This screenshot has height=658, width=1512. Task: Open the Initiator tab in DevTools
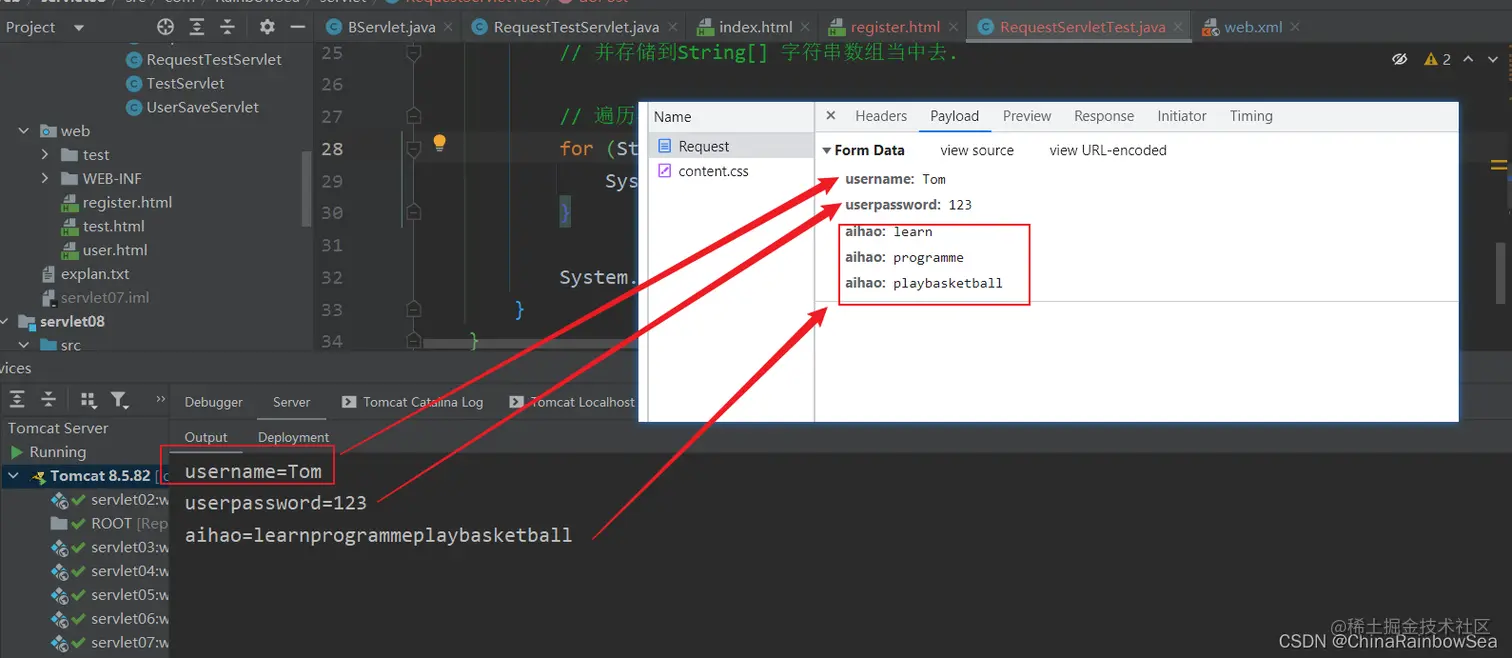(x=1182, y=116)
